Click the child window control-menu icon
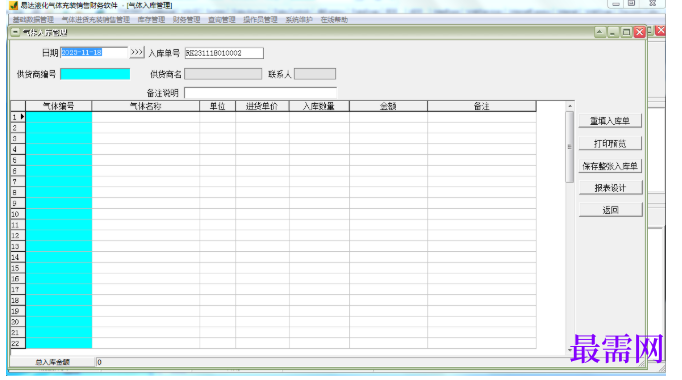The width and height of the screenshot is (682, 380). point(15,32)
